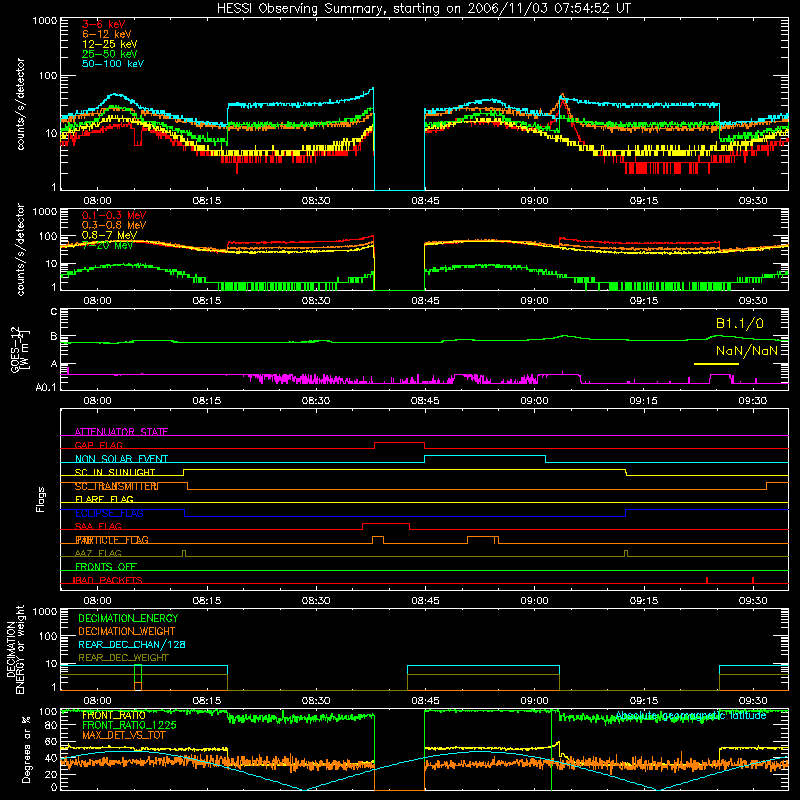
Task: Click the raised GAP_FLAG step segment
Action: coord(399,443)
